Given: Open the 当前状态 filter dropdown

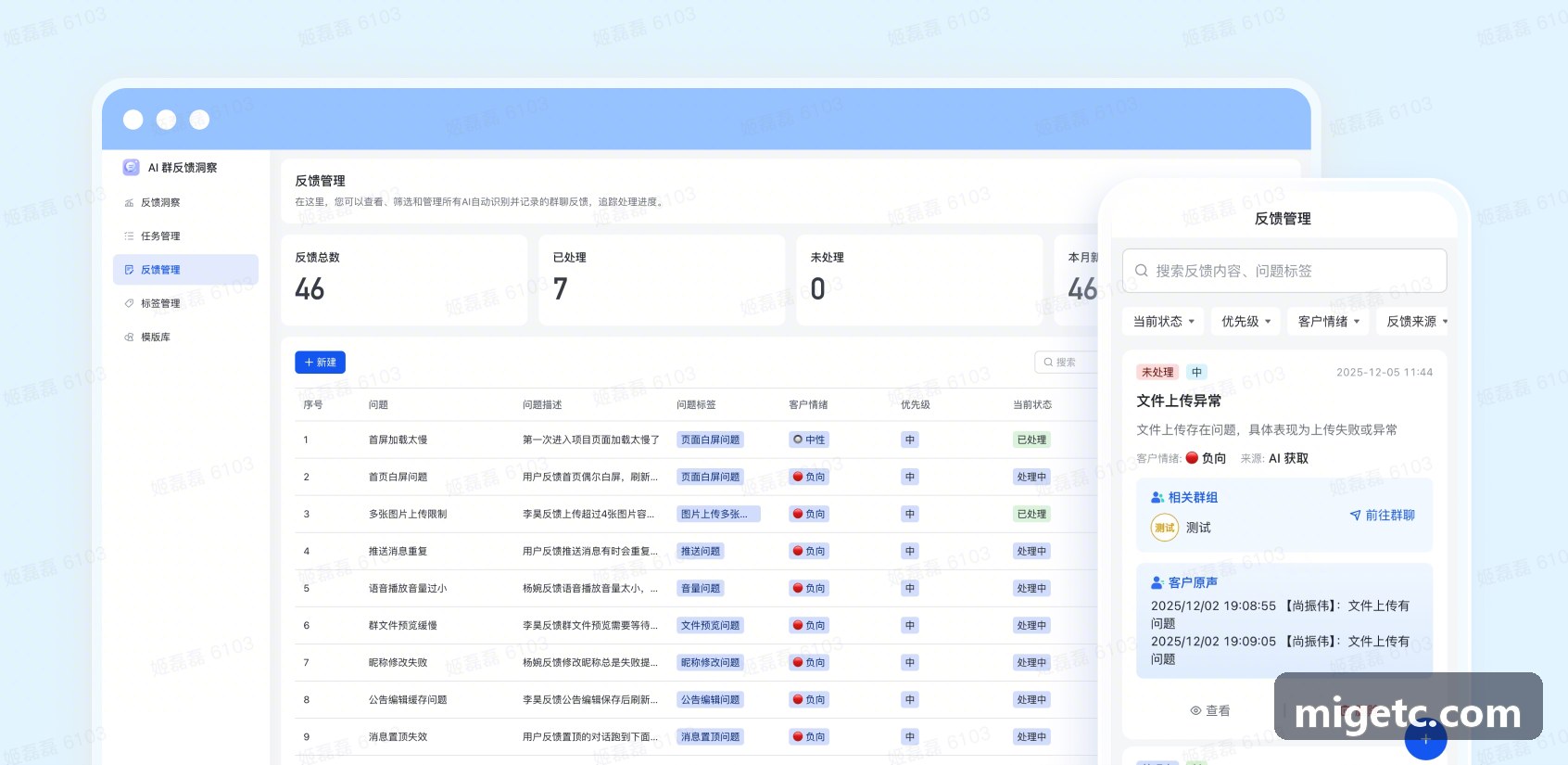Looking at the screenshot, I should coord(1163,322).
